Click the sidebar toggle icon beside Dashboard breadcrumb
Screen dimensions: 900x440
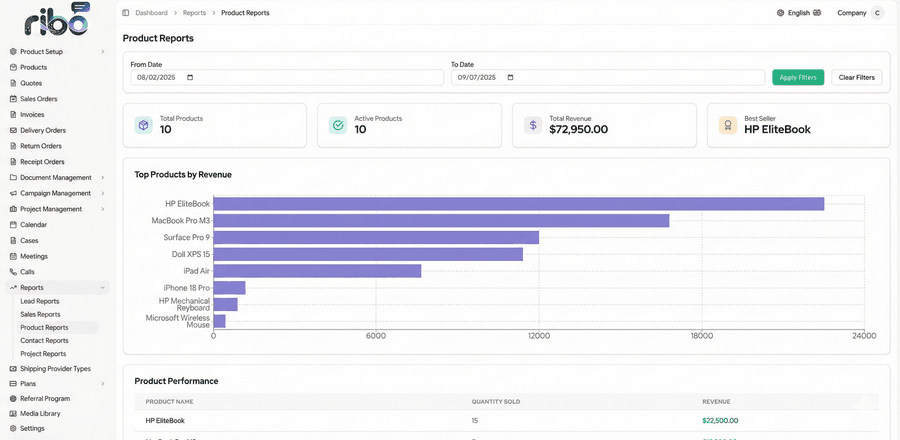click(x=126, y=13)
